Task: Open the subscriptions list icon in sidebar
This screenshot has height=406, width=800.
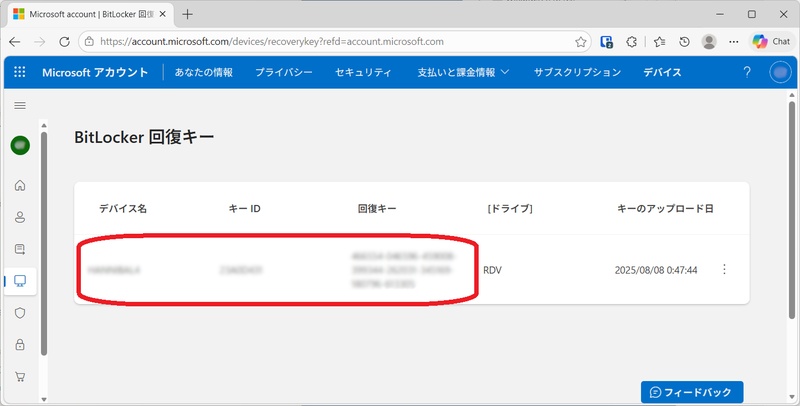Action: pos(20,249)
